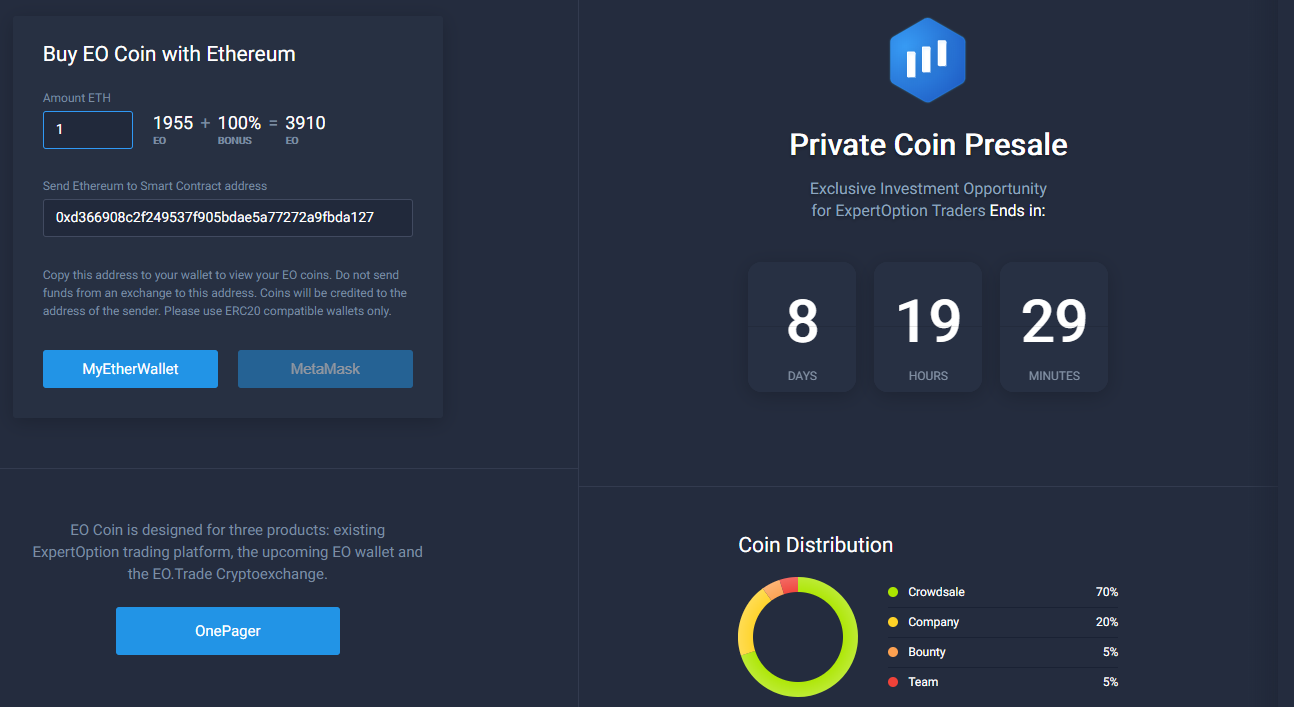Click the 19 HOURS countdown tile
Viewport: 1294px width, 707px height.
coord(928,327)
